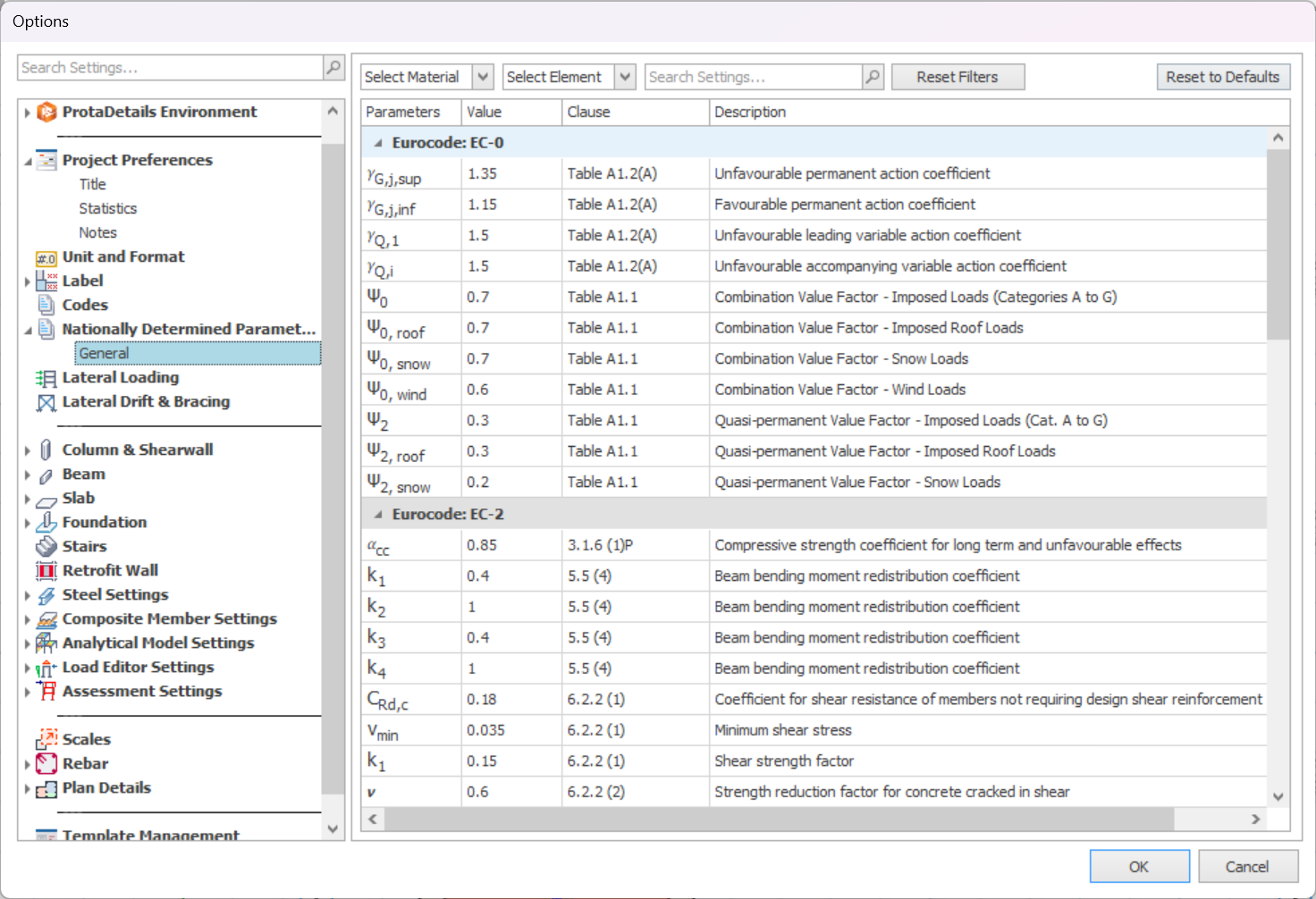Open the Select Material dropdown
Viewport: 1316px width, 899px height.
483,78
